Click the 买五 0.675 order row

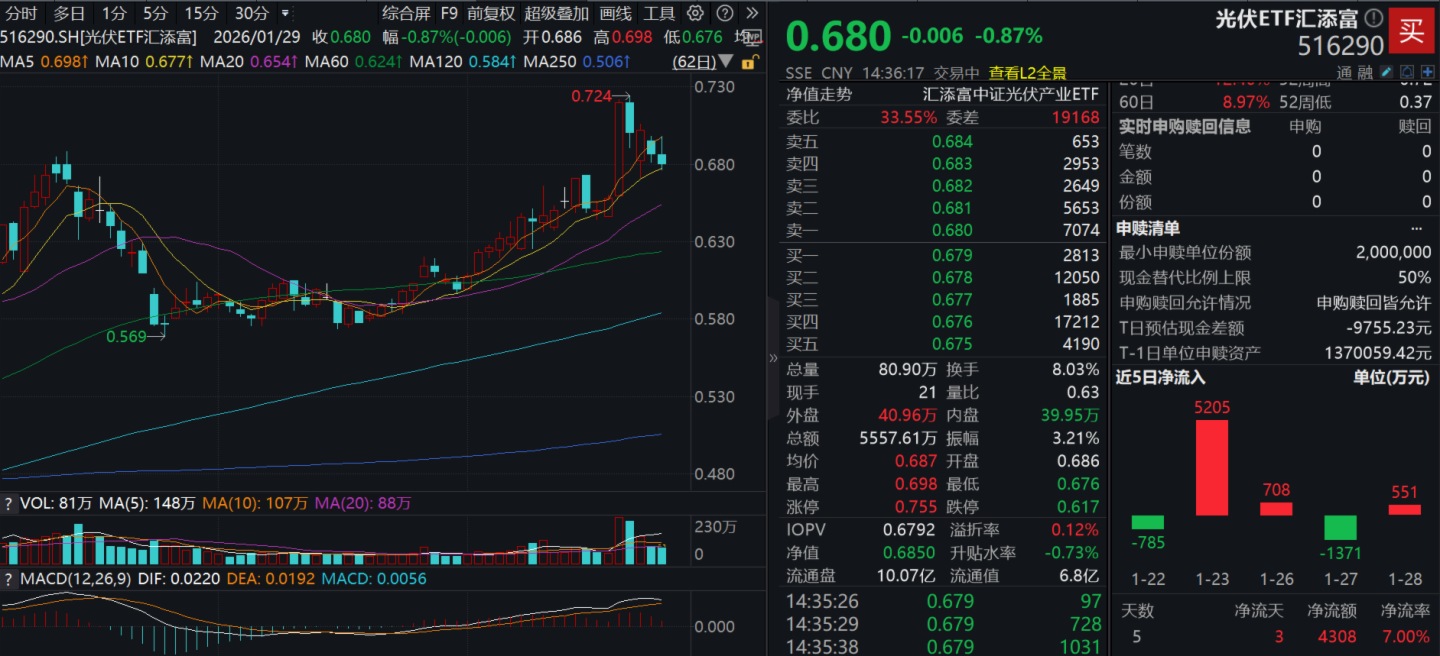coord(943,344)
